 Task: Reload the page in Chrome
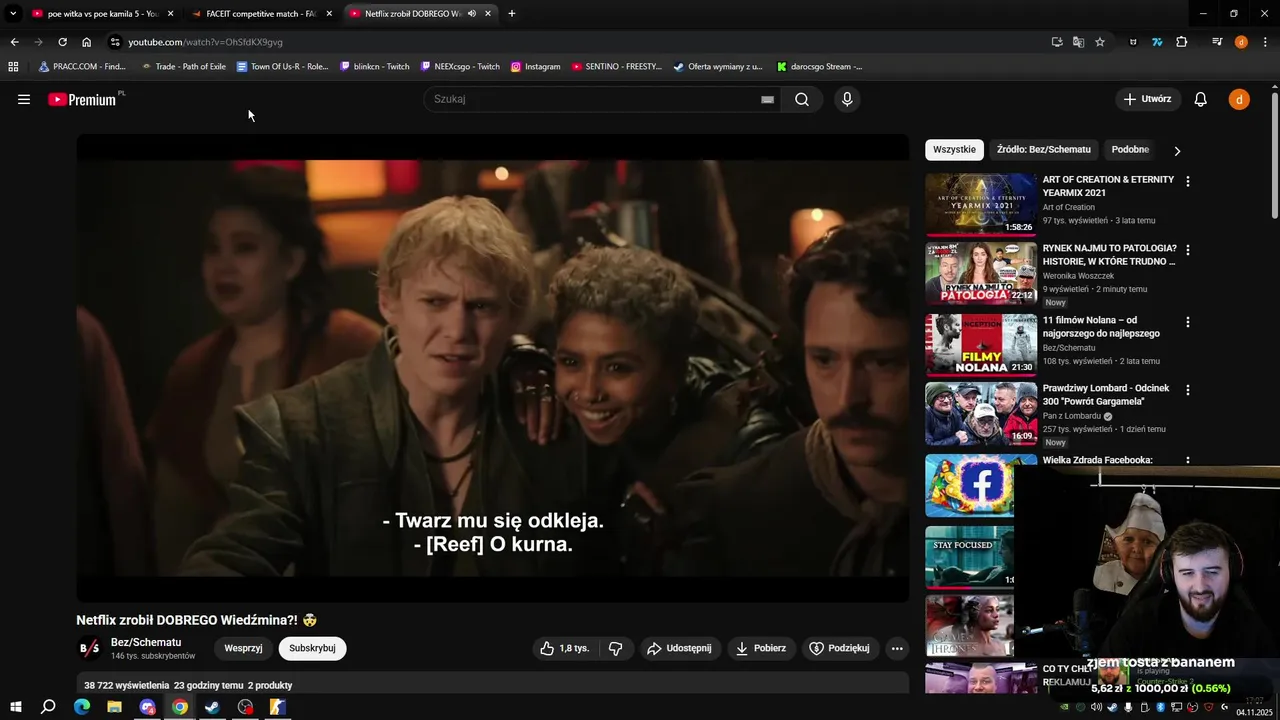point(62,42)
